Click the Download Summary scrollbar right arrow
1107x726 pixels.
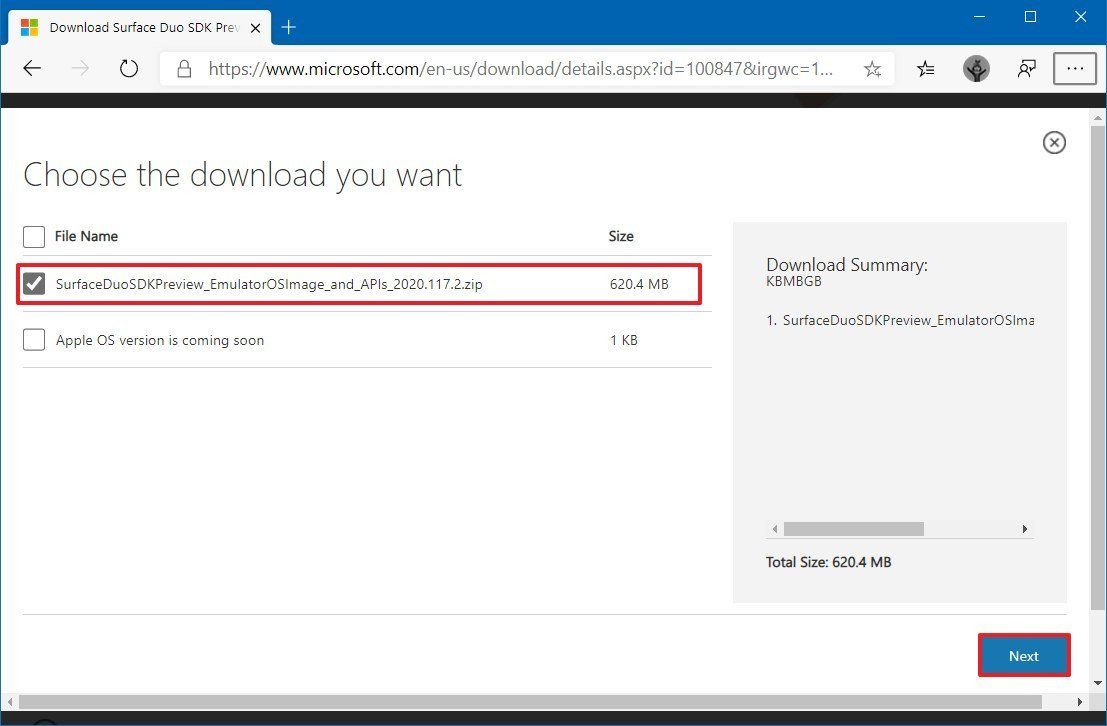coord(1024,528)
